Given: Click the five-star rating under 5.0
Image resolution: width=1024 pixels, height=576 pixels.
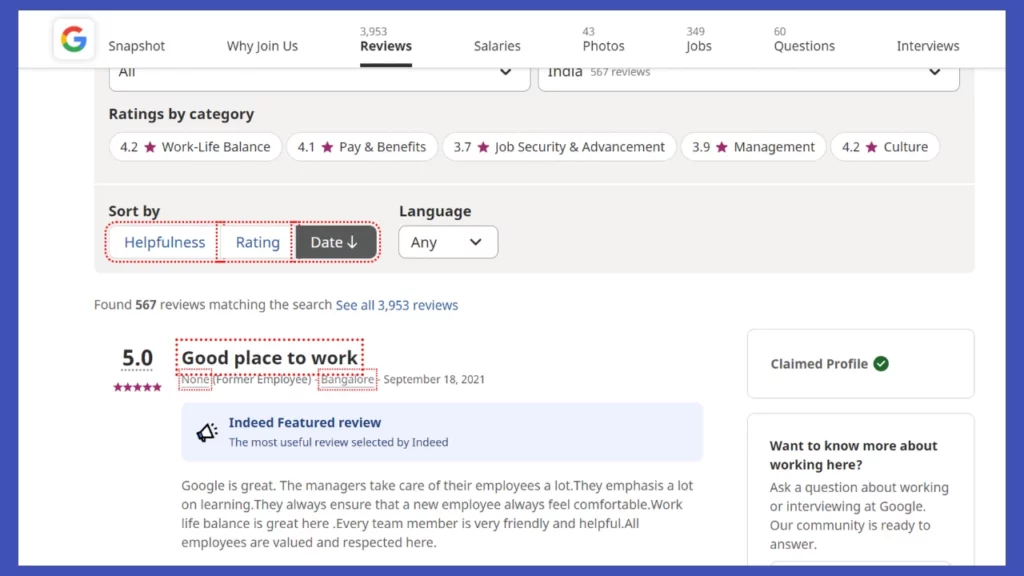Looking at the screenshot, I should point(137,387).
